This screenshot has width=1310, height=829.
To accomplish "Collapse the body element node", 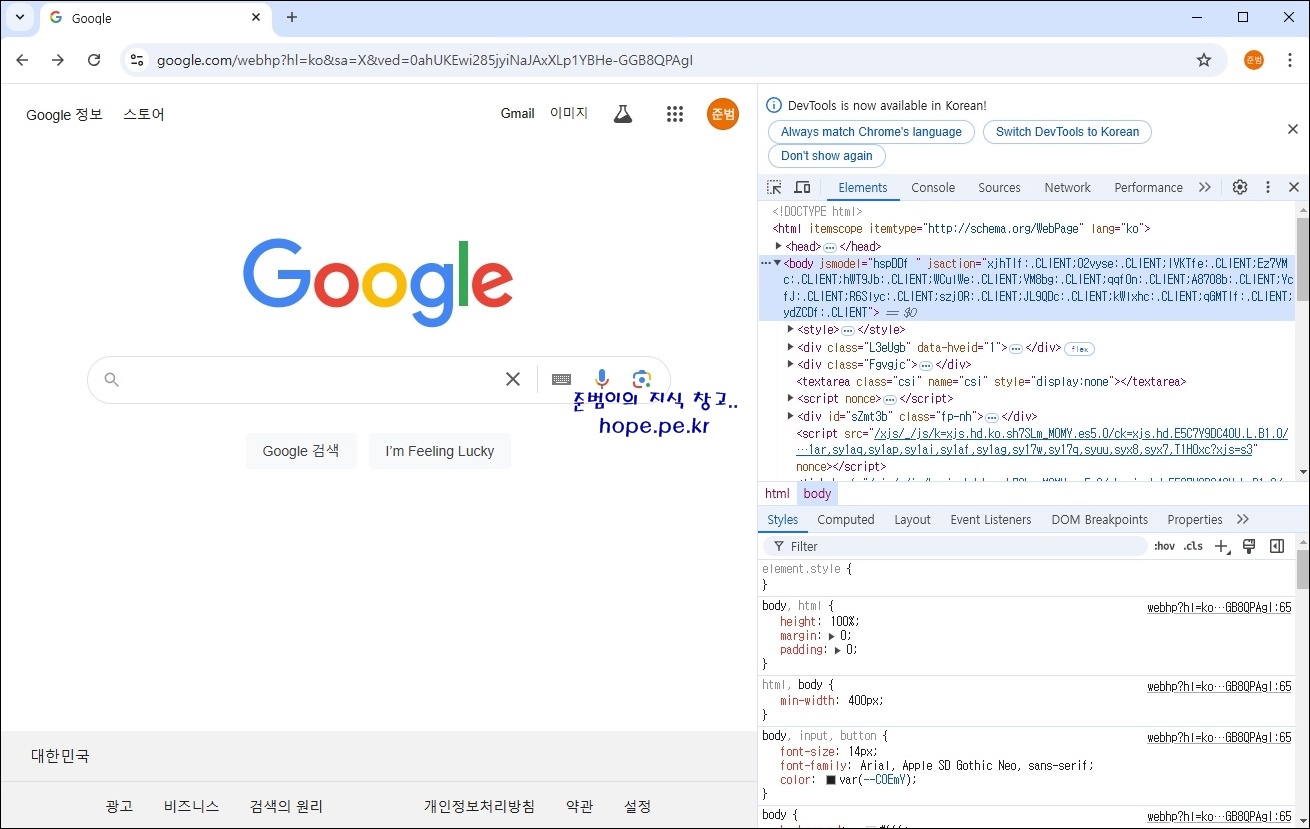I will [777, 263].
